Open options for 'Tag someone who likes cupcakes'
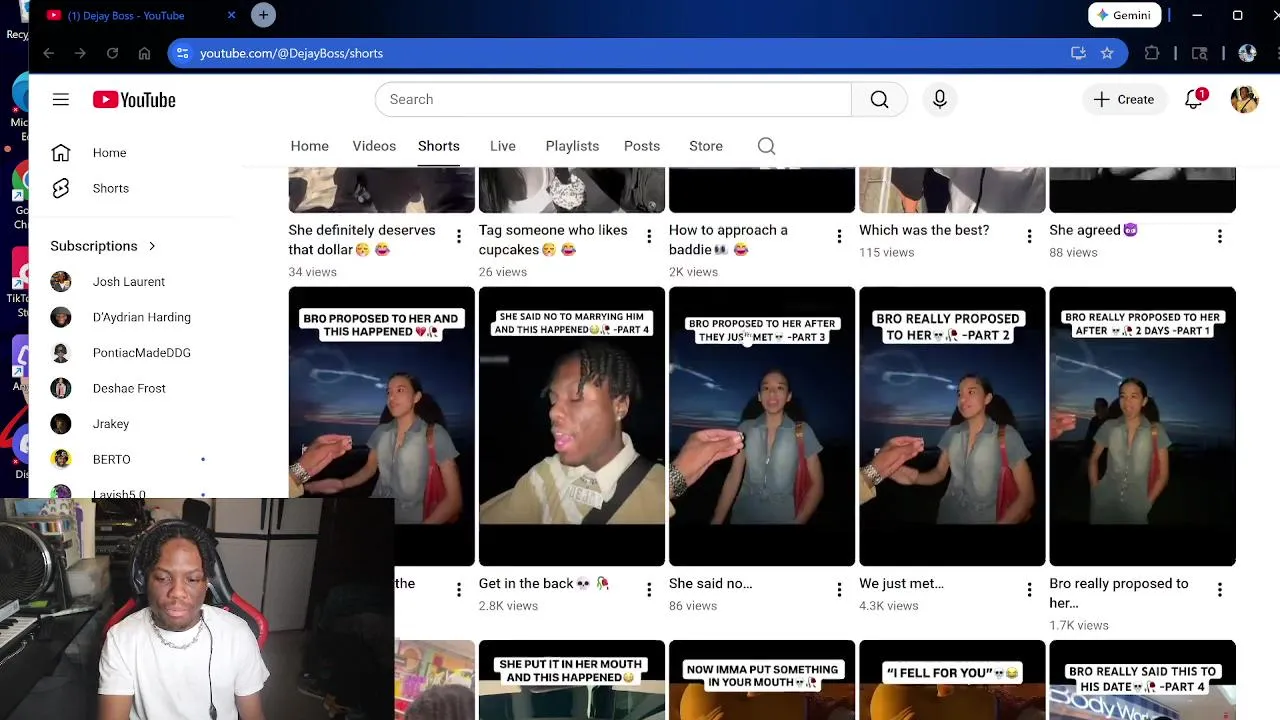1280x720 pixels. click(x=649, y=237)
